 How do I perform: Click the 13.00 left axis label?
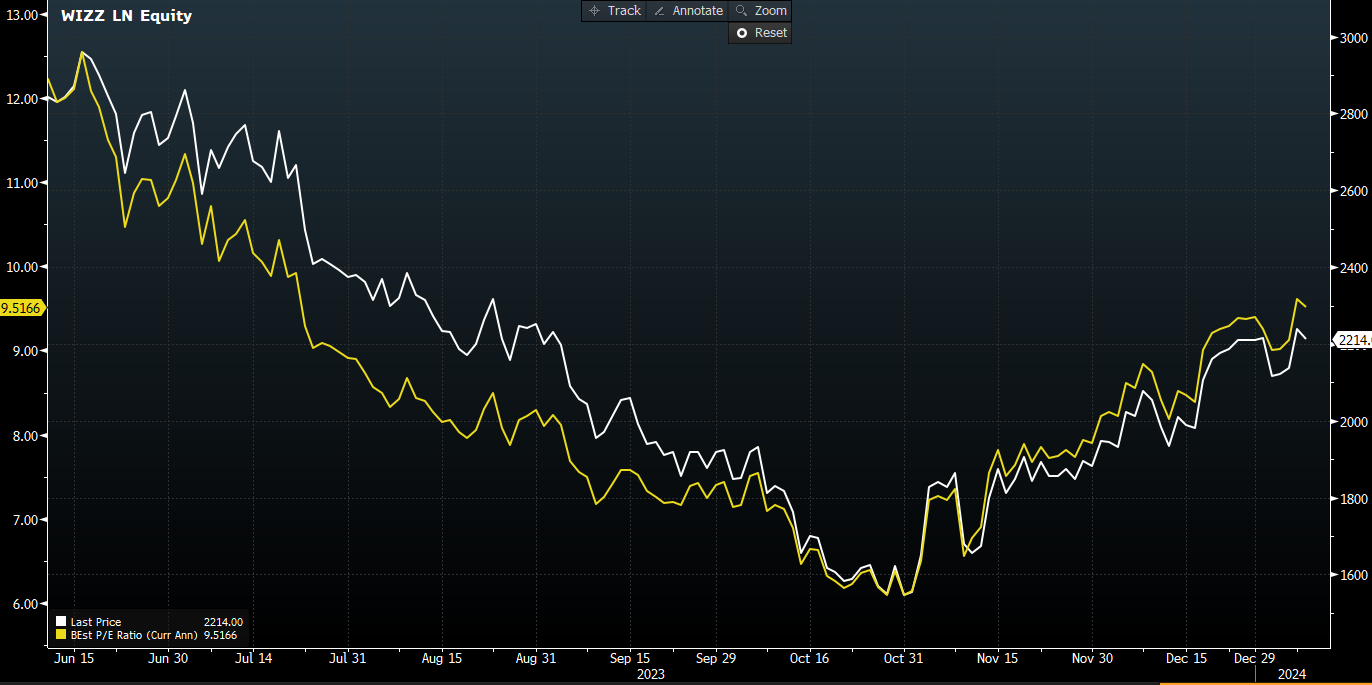22,15
